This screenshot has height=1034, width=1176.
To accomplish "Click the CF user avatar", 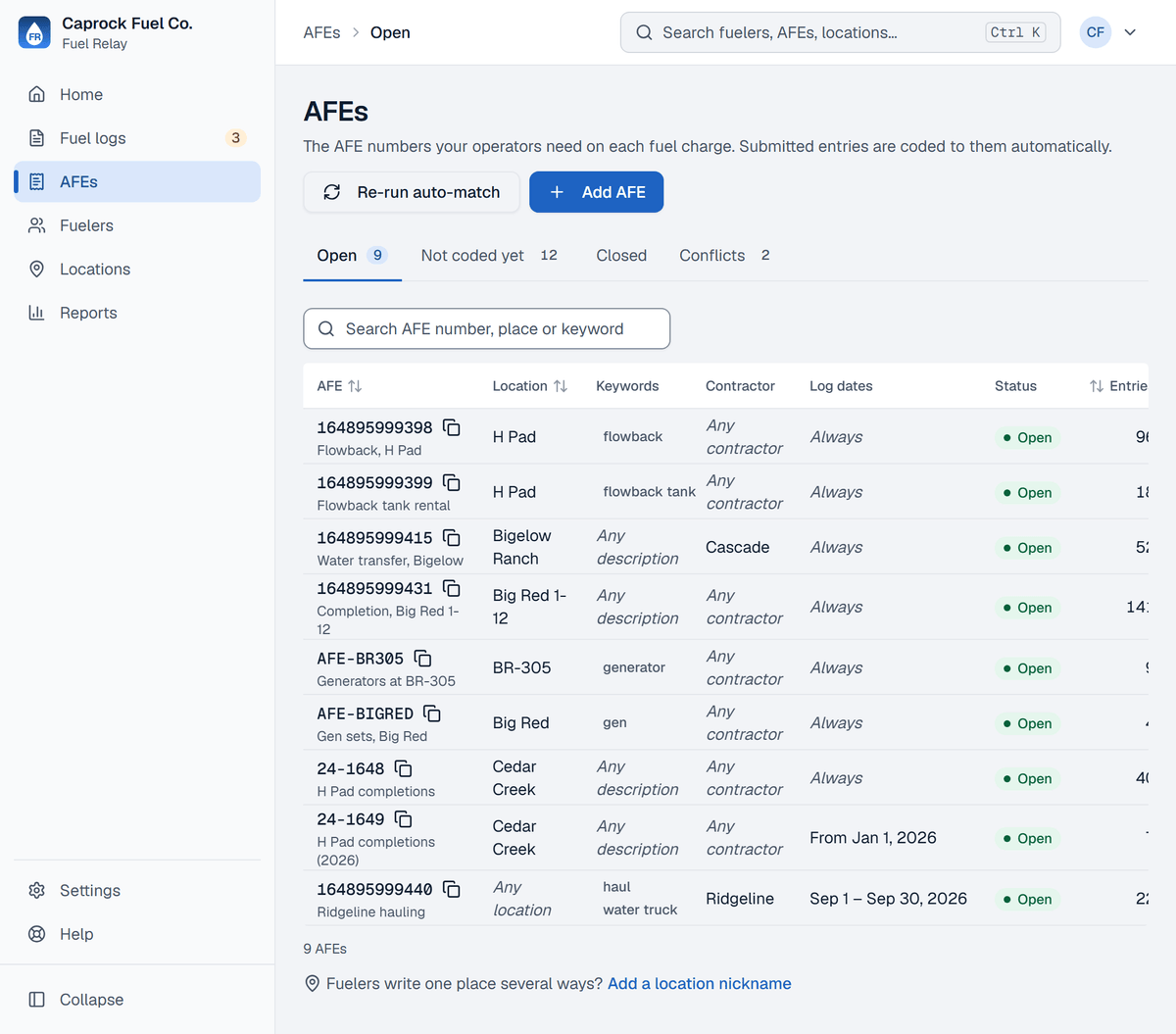I will pyautogui.click(x=1096, y=32).
